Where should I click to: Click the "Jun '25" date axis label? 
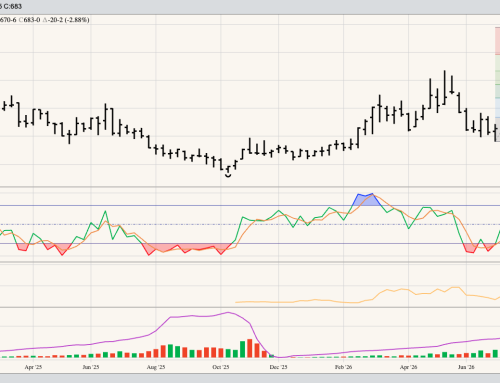91,367
